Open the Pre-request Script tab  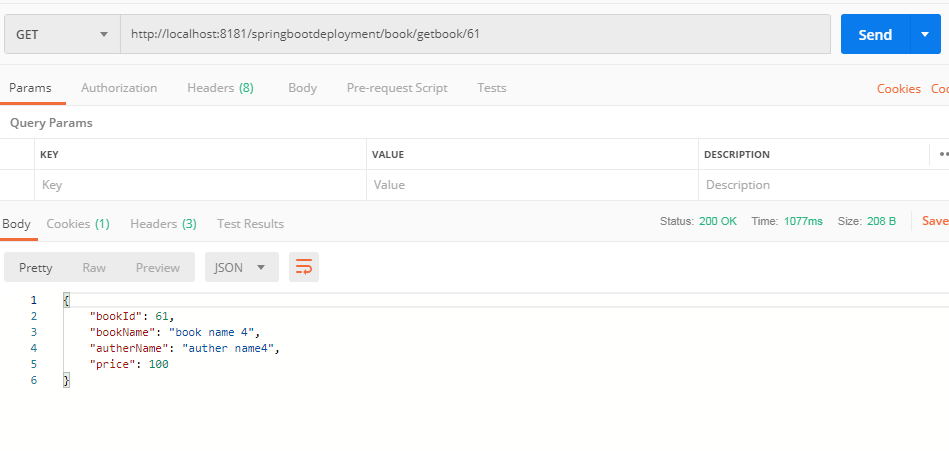(x=396, y=88)
